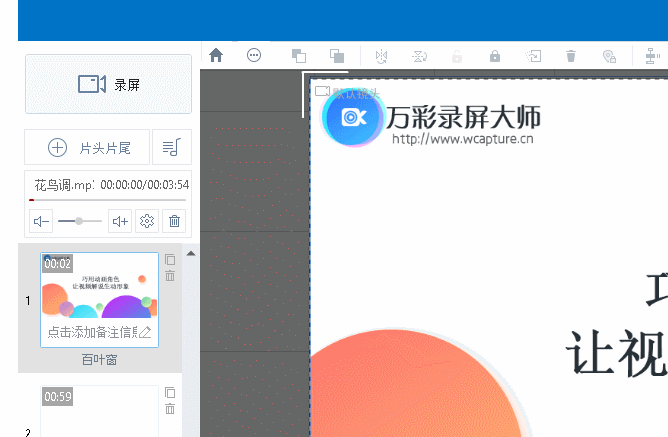This screenshot has height=437, width=668.
Task: Increase the music volume
Action: tap(119, 221)
